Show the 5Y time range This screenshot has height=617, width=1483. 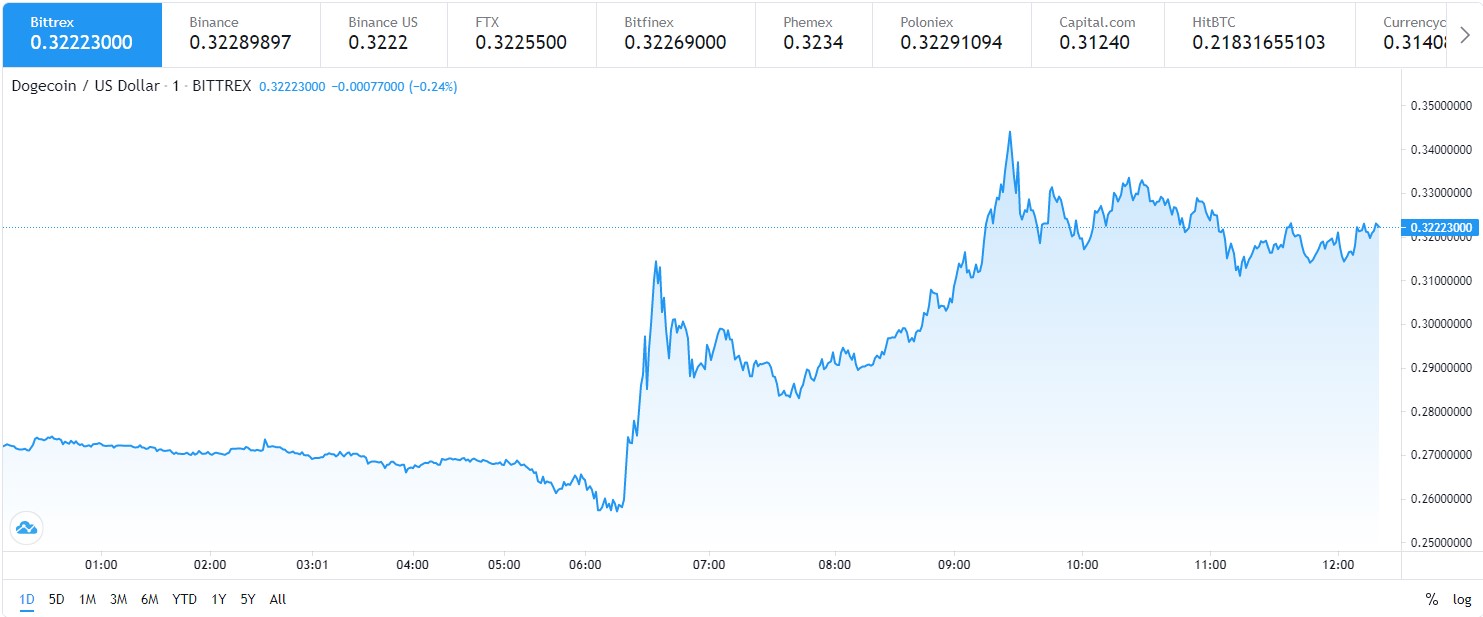(x=248, y=599)
